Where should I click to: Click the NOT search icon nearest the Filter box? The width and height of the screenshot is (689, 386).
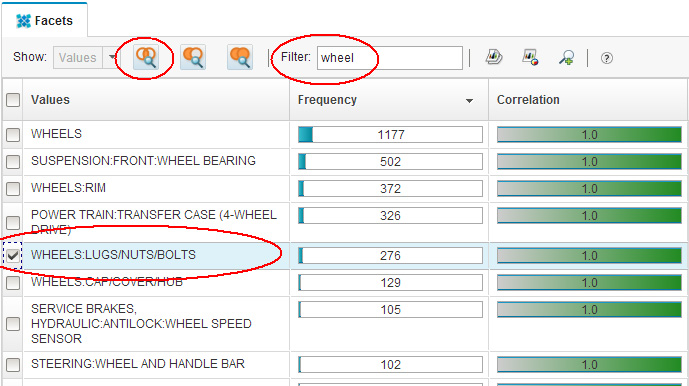(x=240, y=57)
